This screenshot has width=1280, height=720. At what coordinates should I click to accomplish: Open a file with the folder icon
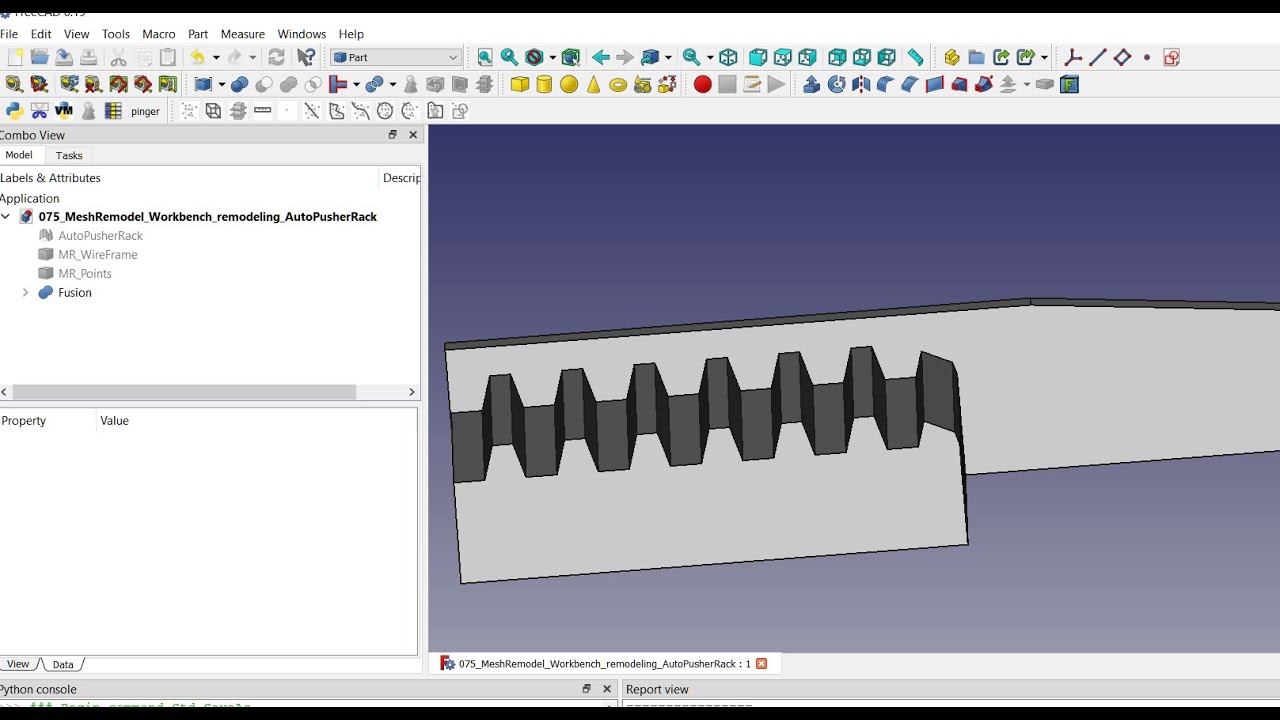[40, 58]
